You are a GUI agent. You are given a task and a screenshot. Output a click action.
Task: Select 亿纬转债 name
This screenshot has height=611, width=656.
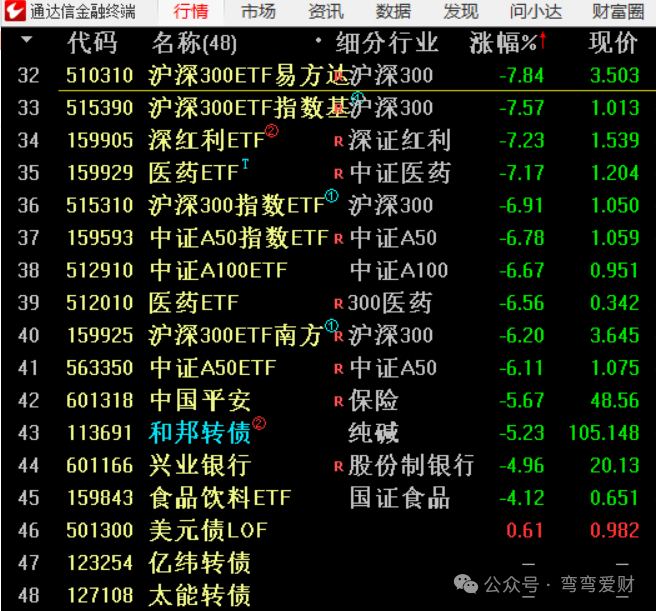tap(200, 563)
